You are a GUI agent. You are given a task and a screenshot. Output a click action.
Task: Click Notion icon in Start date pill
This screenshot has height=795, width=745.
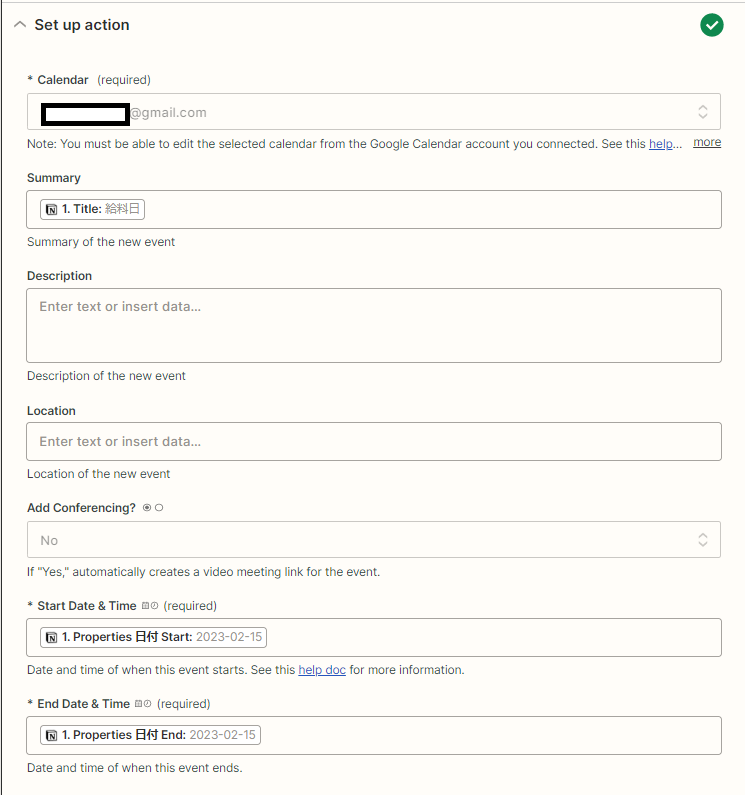[x=52, y=637]
